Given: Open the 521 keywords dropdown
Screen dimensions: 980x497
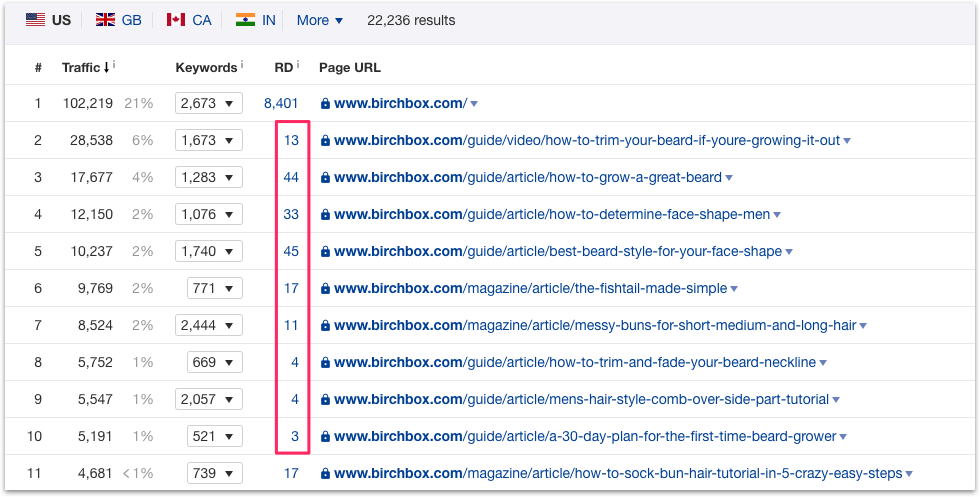Looking at the screenshot, I should click(214, 436).
